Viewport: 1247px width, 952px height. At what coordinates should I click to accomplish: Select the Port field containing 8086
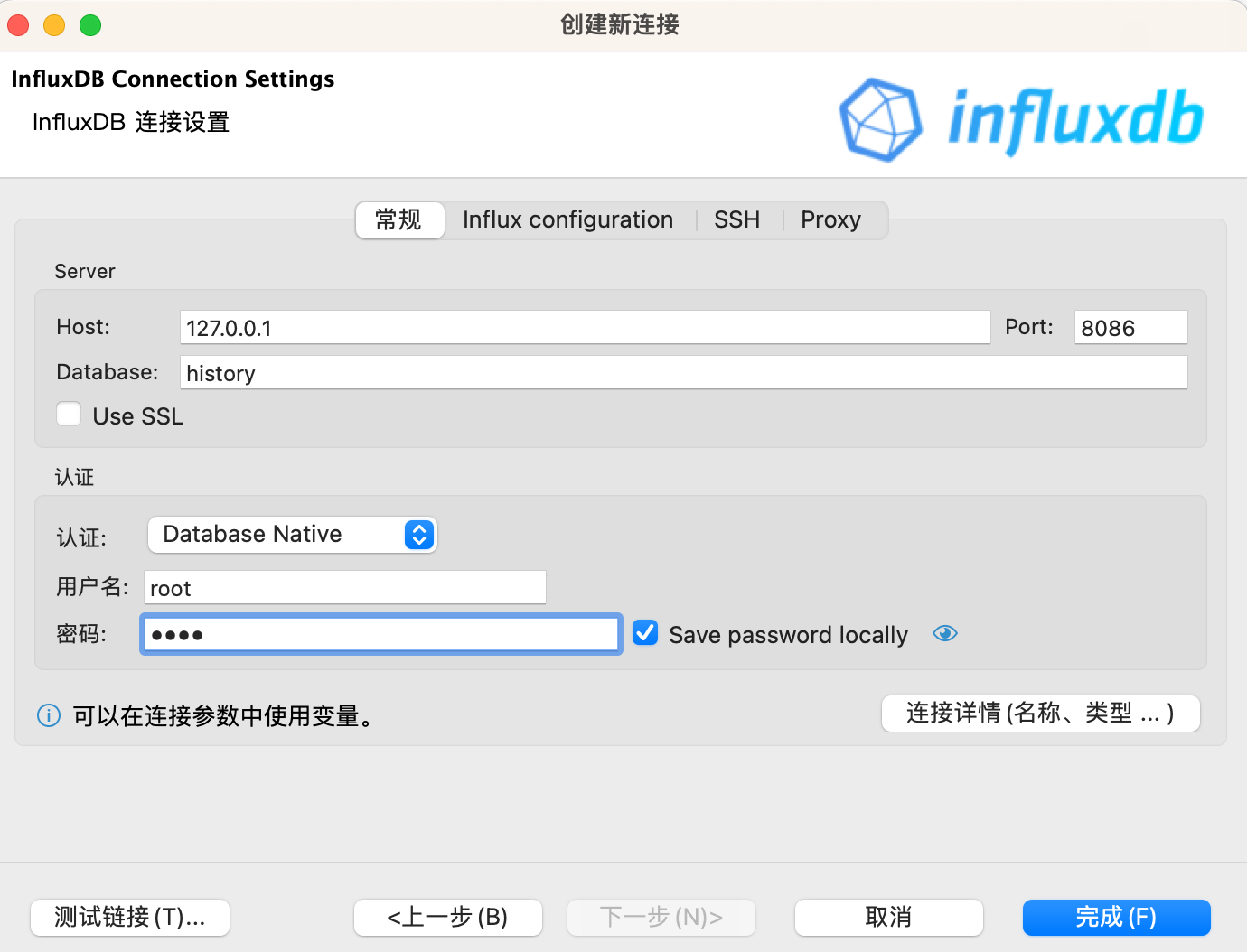[1130, 327]
